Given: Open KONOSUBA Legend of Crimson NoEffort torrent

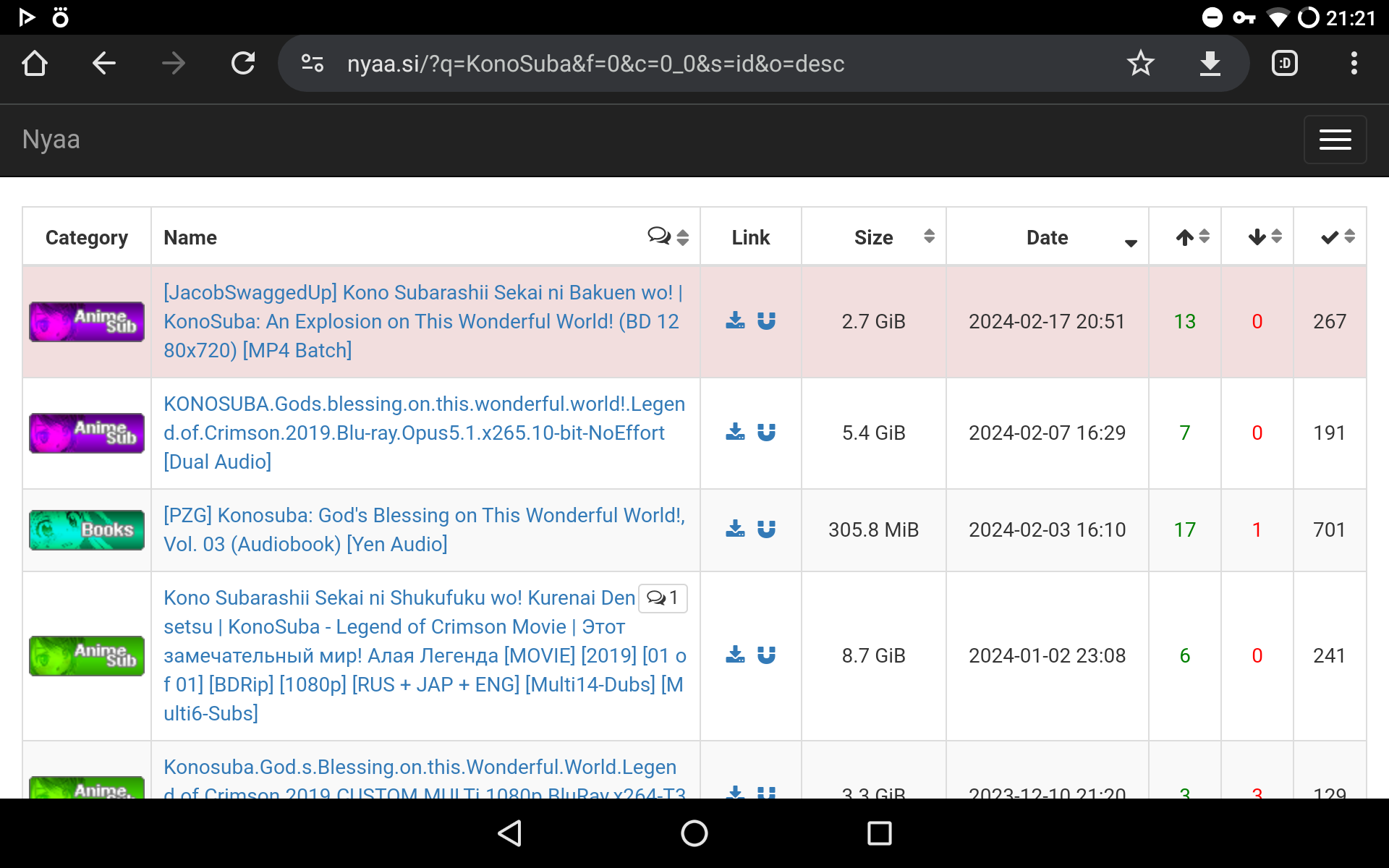Looking at the screenshot, I should 424,433.
